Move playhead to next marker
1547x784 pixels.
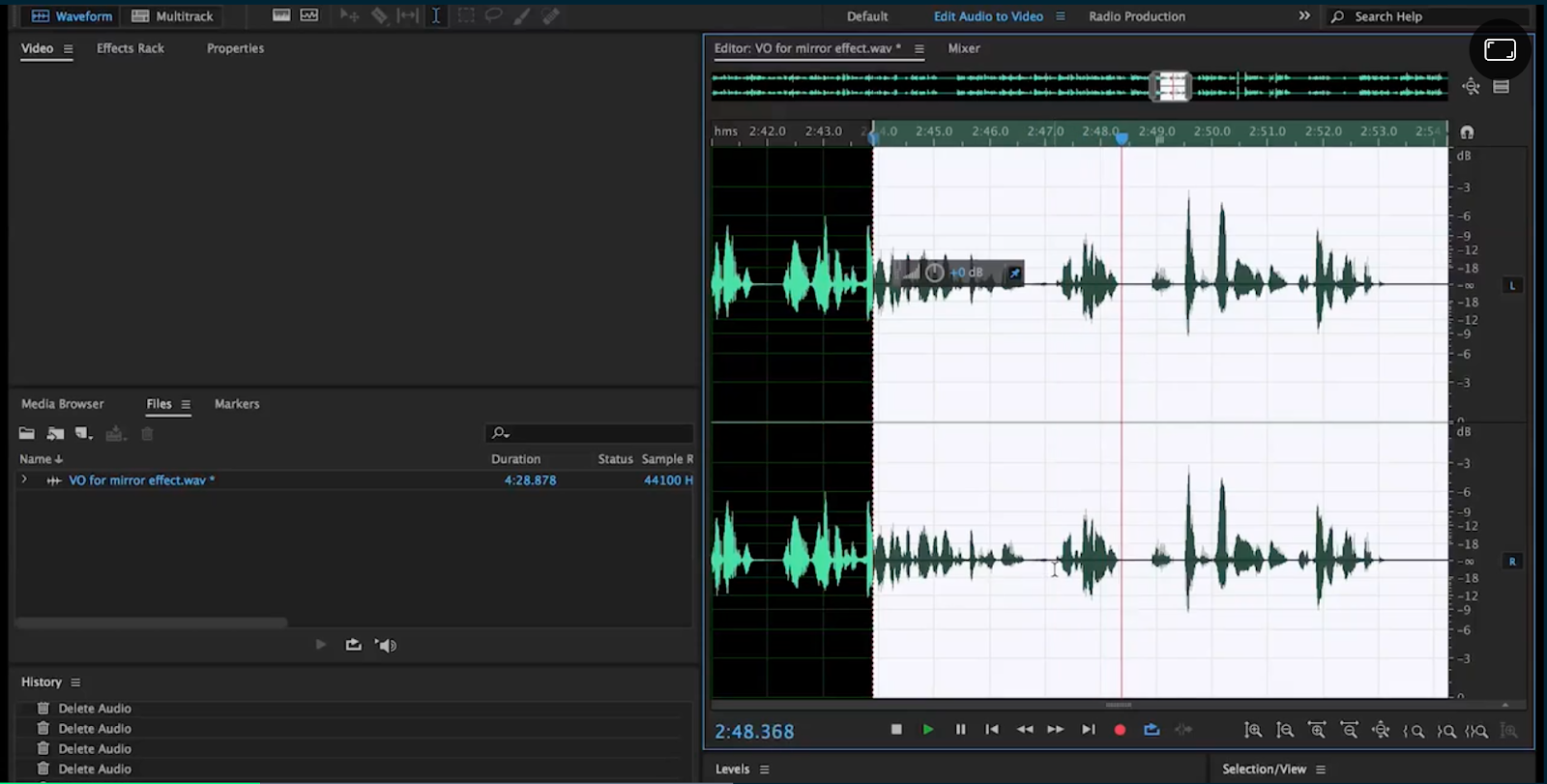coord(1089,730)
